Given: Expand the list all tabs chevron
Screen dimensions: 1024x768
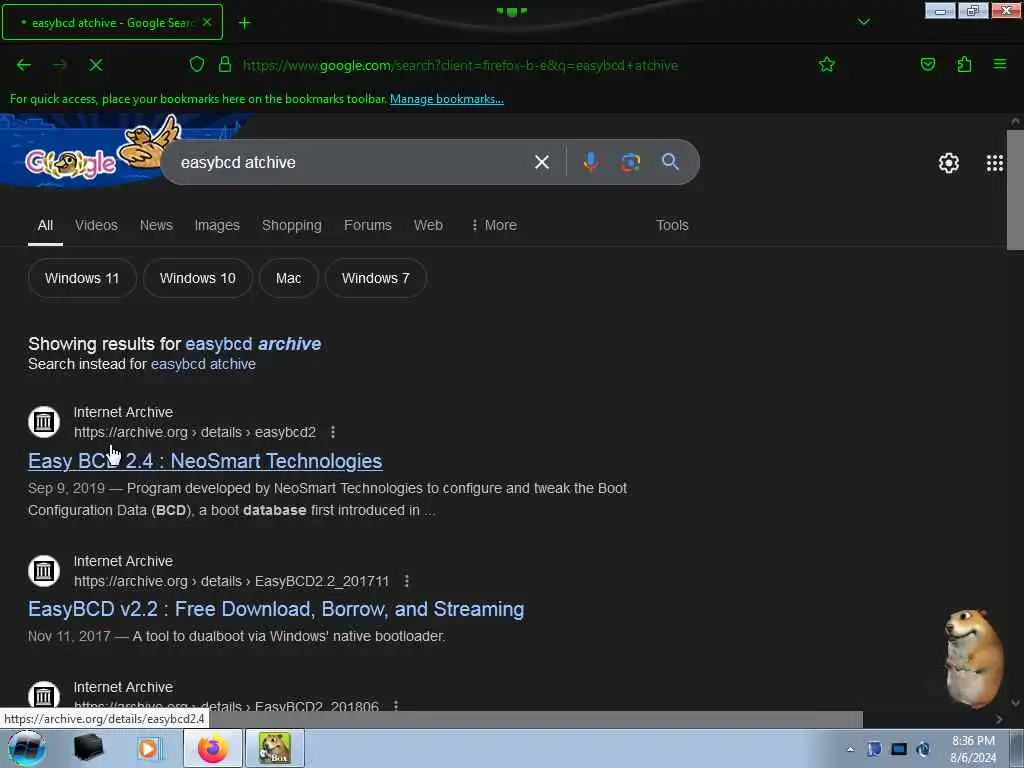Looking at the screenshot, I should click(863, 22).
